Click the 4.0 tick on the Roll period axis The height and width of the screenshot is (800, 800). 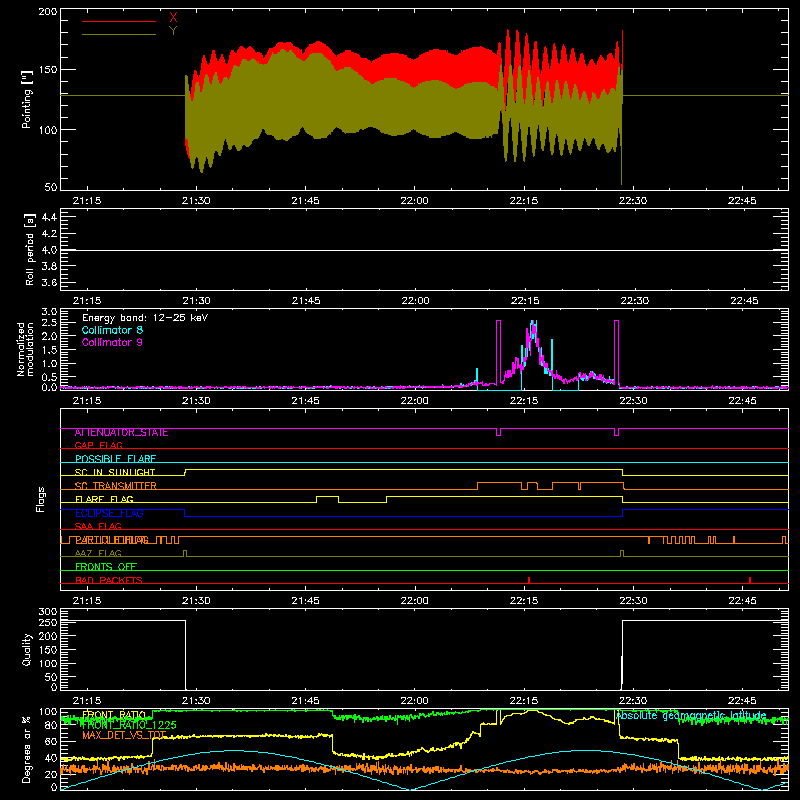pos(49,250)
